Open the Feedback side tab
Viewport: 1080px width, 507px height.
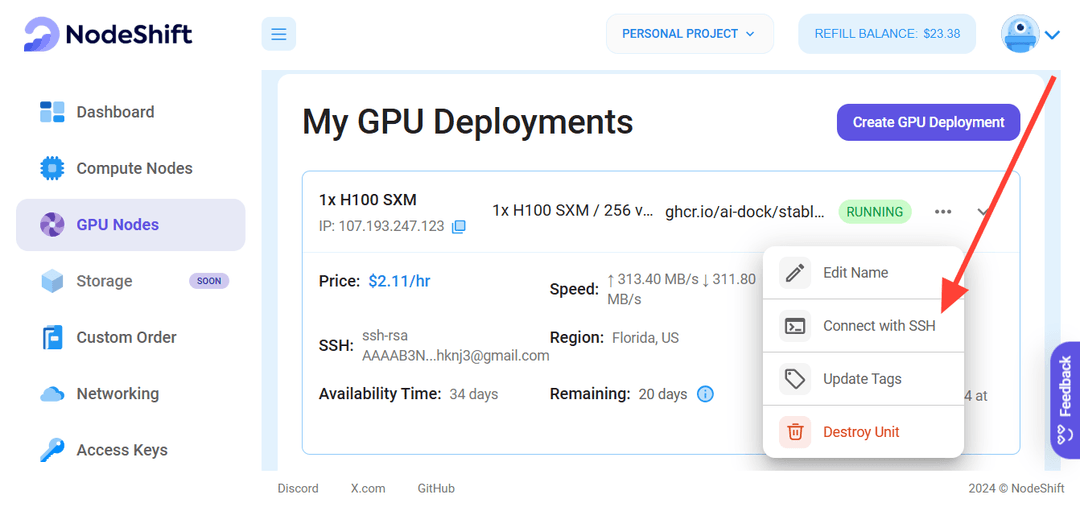(1065, 400)
